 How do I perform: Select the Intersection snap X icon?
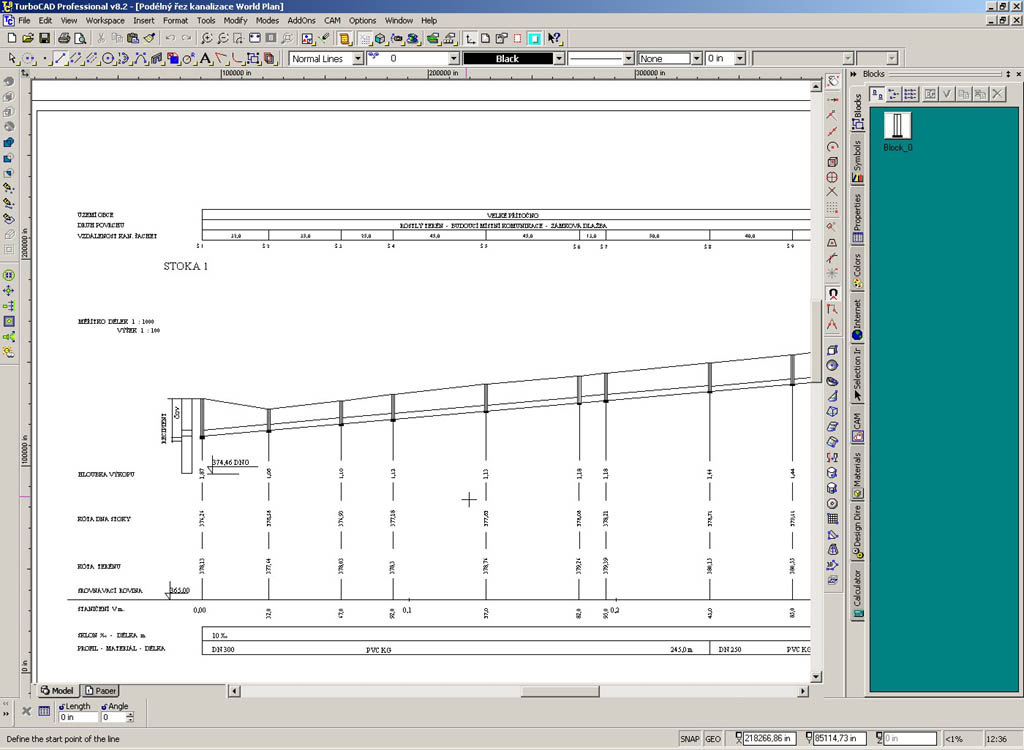[833, 192]
